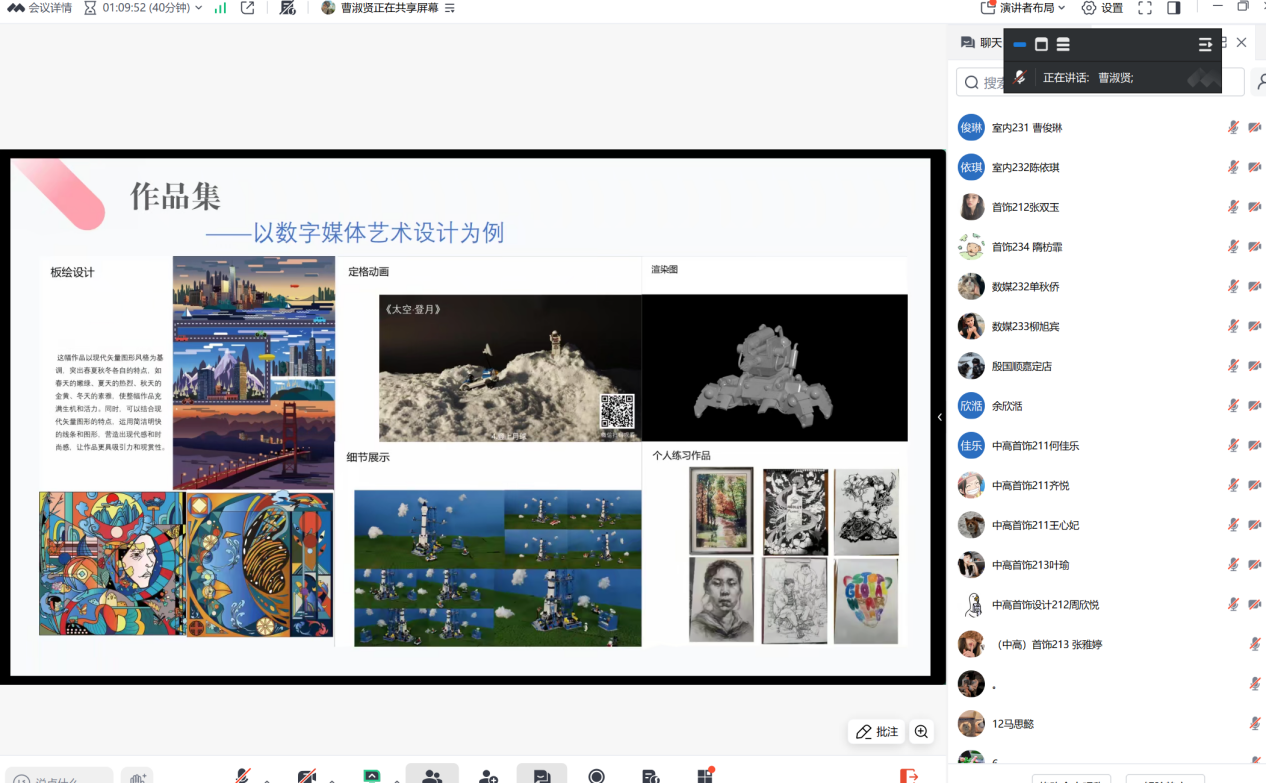Toggle the microphone mute button
This screenshot has width=1266, height=783.
coord(242,776)
